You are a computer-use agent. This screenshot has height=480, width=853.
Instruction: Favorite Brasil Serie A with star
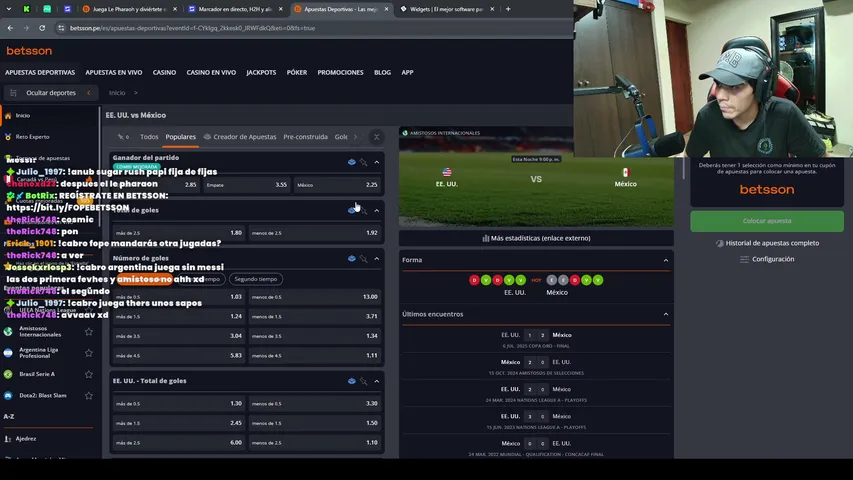89,374
